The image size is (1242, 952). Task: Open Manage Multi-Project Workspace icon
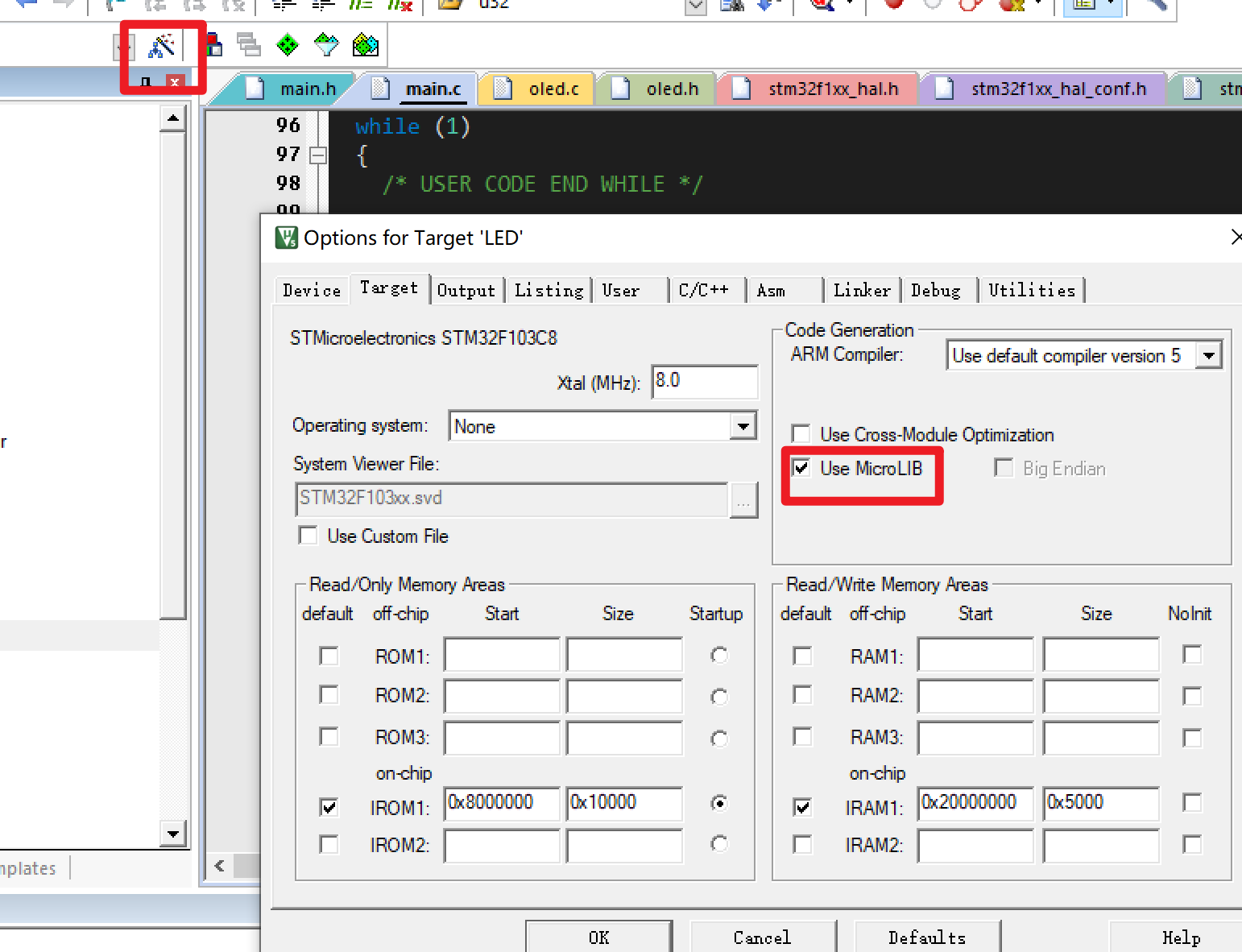click(249, 44)
